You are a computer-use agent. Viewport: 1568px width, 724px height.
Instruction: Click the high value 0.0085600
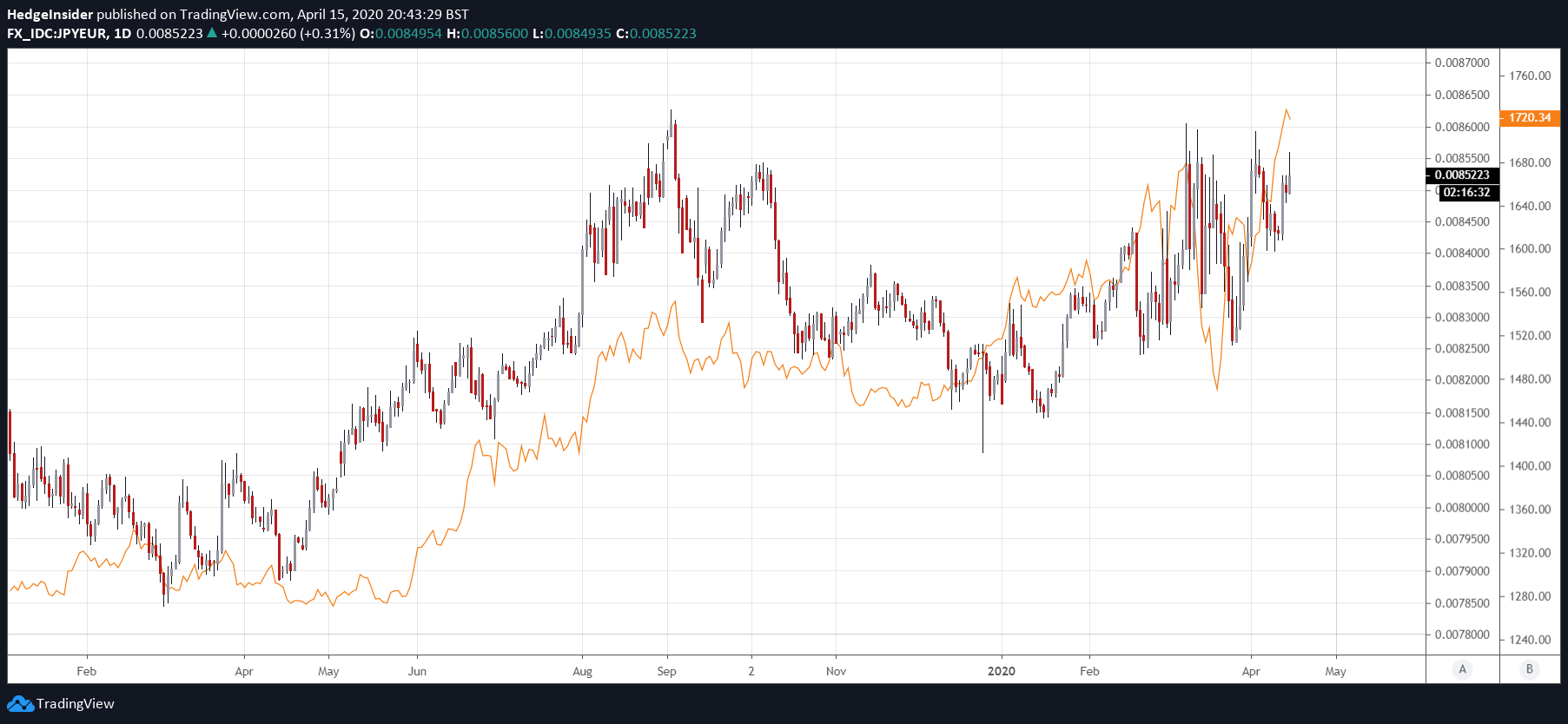[x=494, y=34]
